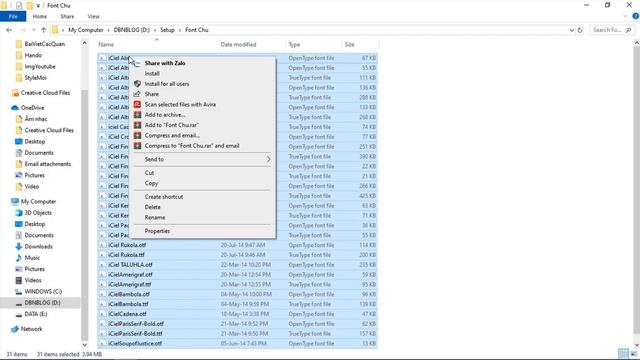Select file iCielCadena.otf
Viewport: 640px width, 360px height.
tap(127, 314)
